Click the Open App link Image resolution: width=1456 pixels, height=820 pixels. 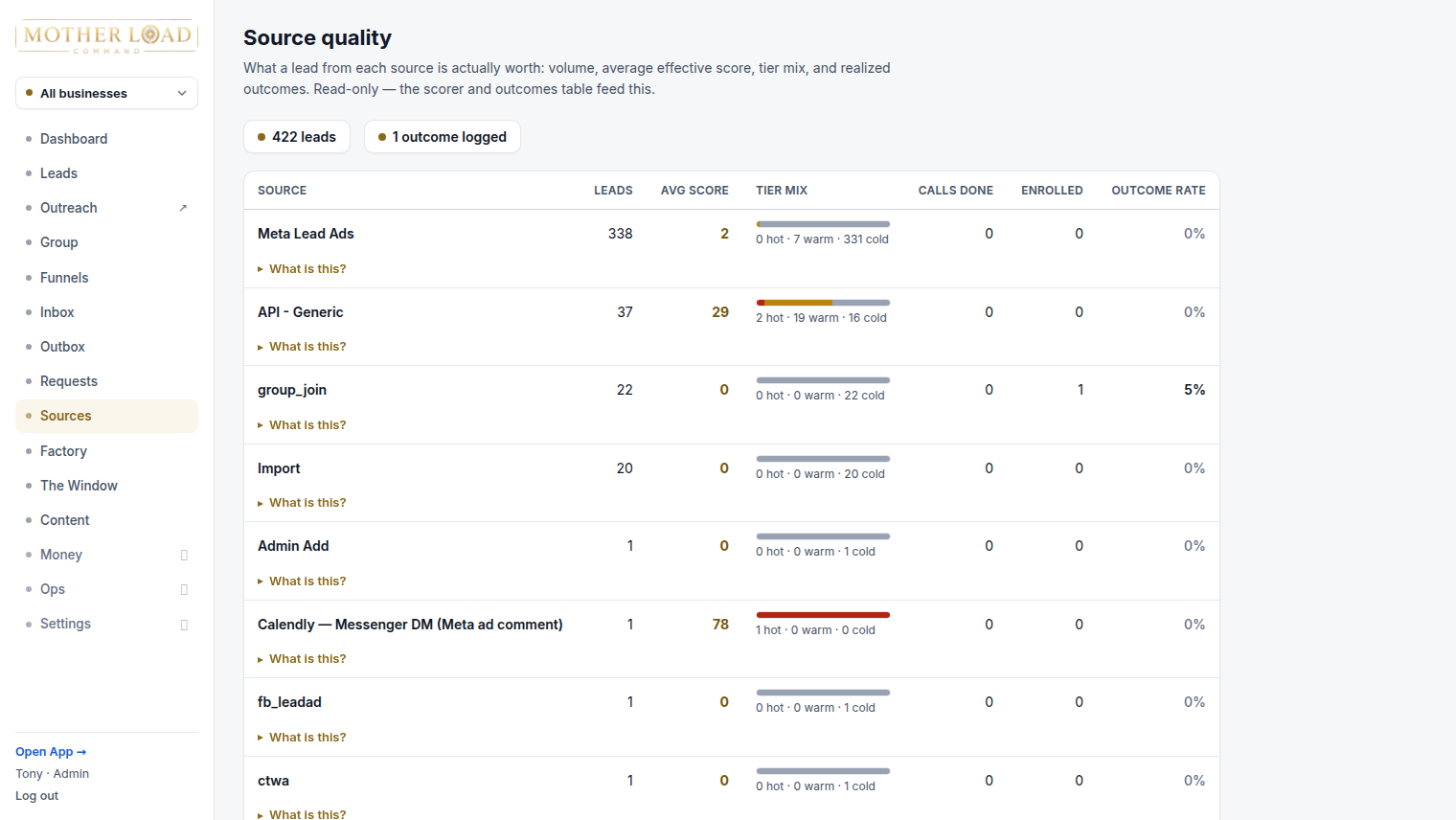[51, 752]
